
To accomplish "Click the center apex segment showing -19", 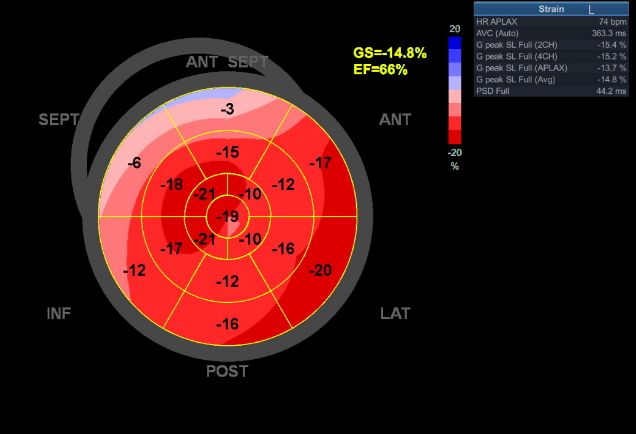I will [x=229, y=217].
